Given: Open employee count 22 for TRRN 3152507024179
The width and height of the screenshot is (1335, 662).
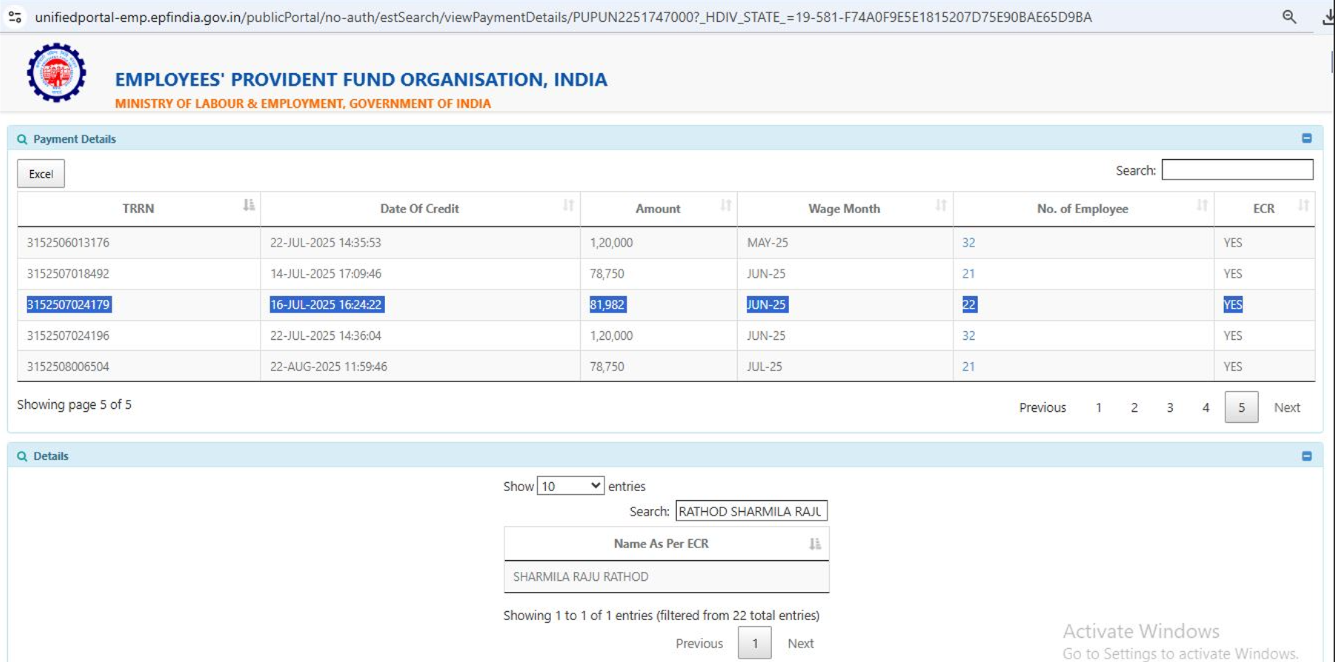Looking at the screenshot, I should pos(969,305).
